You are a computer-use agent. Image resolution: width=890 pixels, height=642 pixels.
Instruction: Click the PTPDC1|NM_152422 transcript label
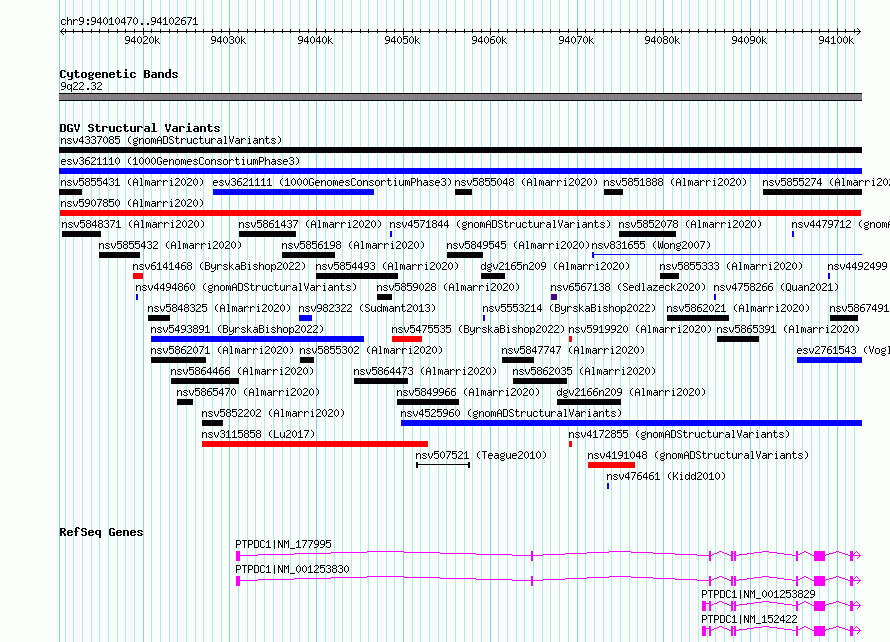click(749, 619)
